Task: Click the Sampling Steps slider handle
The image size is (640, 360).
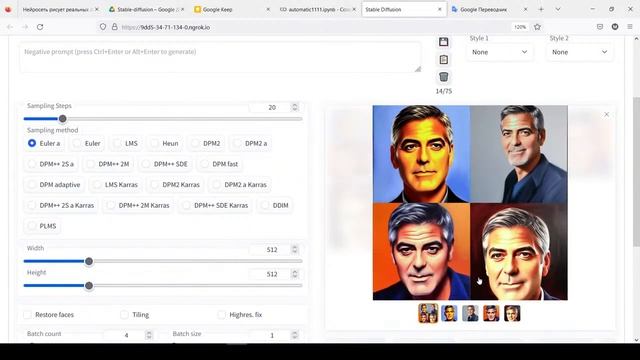Action: 62,119
